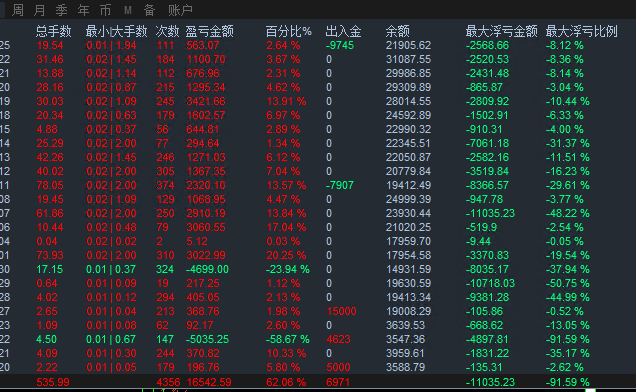The width and height of the screenshot is (636, 392).
Task: Click the max floating loss -7061.18
Action: coord(487,143)
